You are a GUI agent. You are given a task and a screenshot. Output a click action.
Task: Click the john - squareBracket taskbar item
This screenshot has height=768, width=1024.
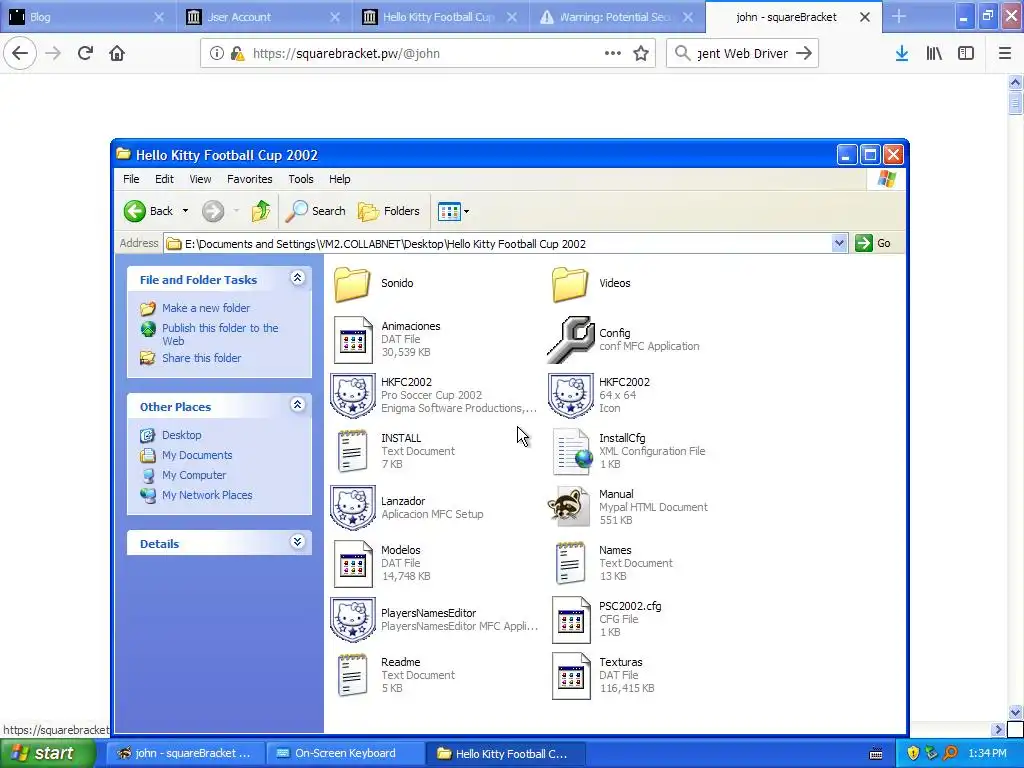click(185, 753)
